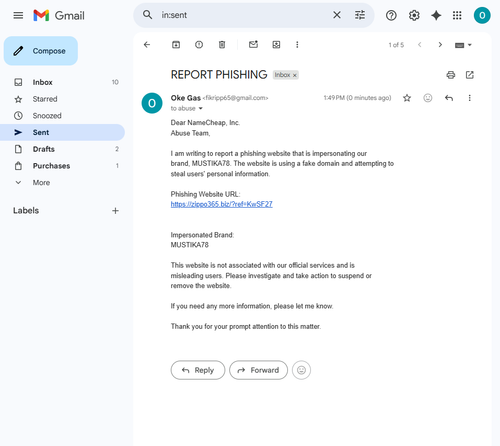This screenshot has width=500, height=446.
Task: Expand the More sidebar section
Action: click(62, 182)
